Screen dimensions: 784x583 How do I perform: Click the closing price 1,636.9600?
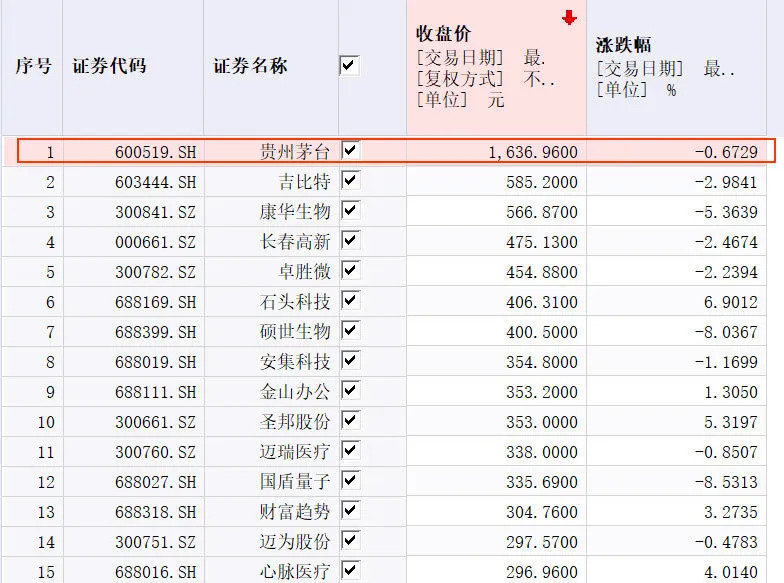(x=533, y=152)
